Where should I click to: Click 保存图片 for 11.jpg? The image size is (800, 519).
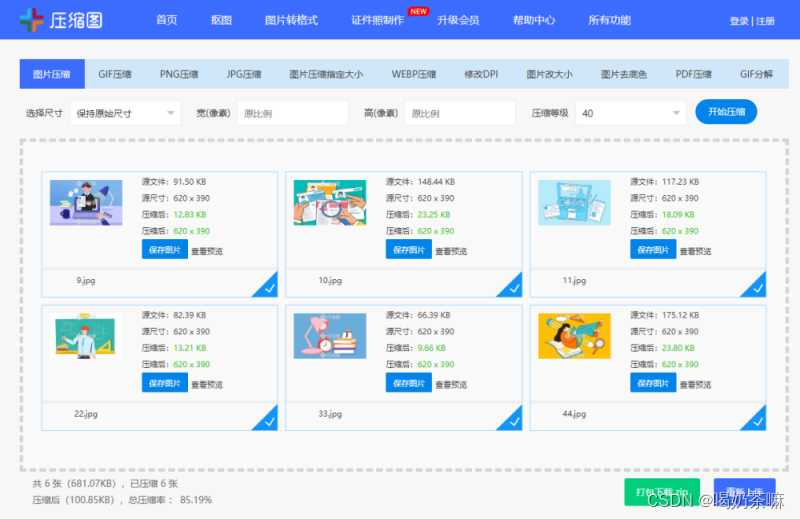(x=653, y=250)
